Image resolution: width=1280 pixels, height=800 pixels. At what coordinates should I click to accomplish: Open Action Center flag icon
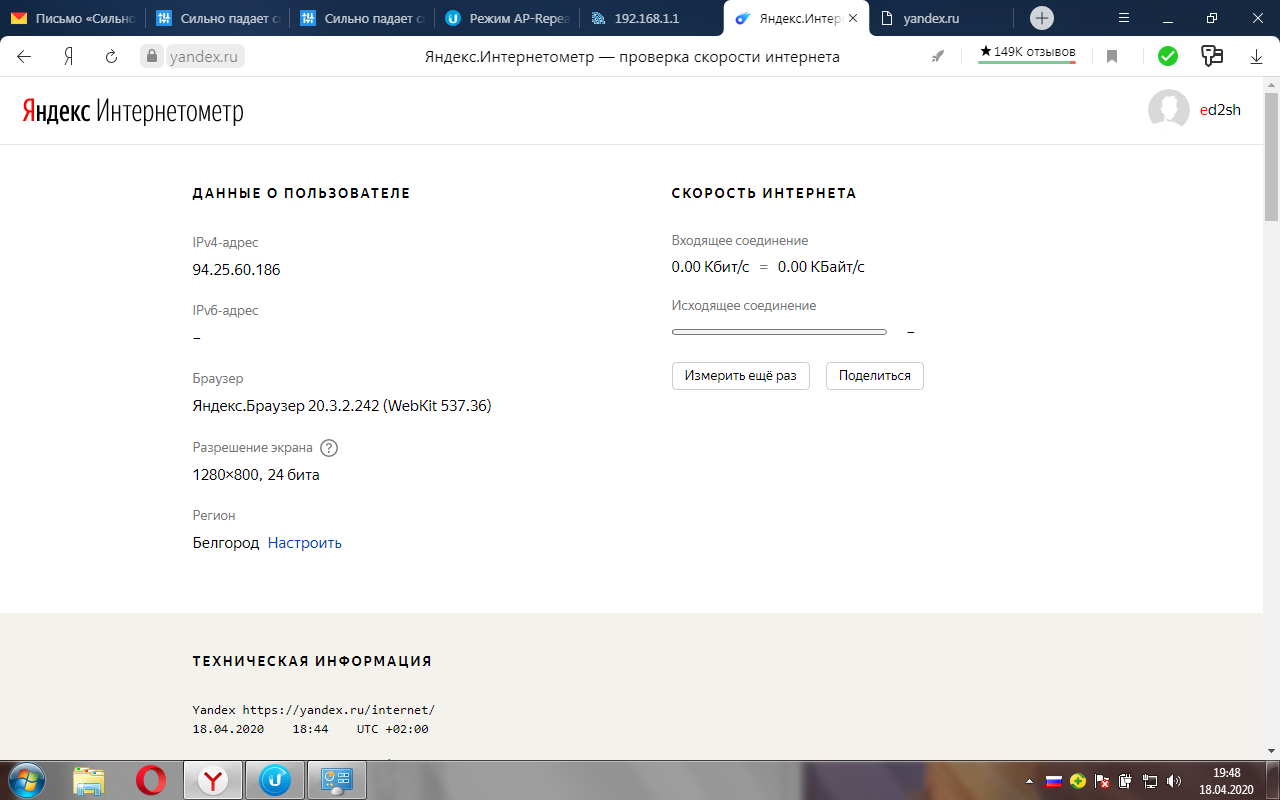[x=1102, y=781]
